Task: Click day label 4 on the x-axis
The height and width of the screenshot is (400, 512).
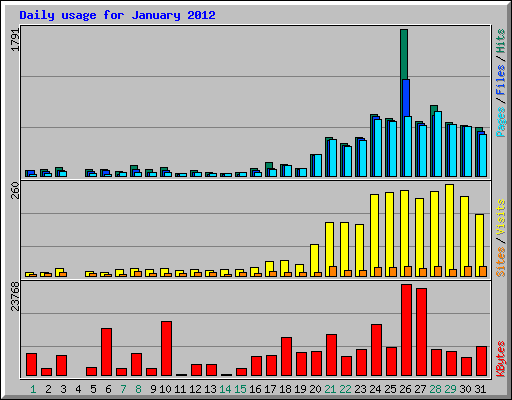Action: point(78,389)
